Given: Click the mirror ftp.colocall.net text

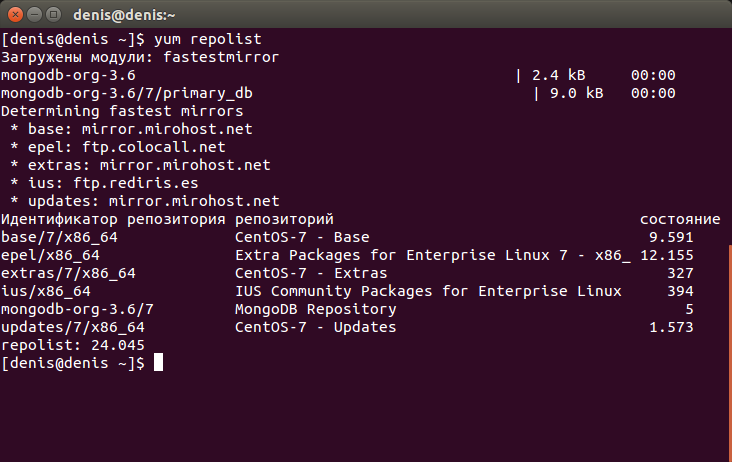Looking at the screenshot, I should (154, 147).
